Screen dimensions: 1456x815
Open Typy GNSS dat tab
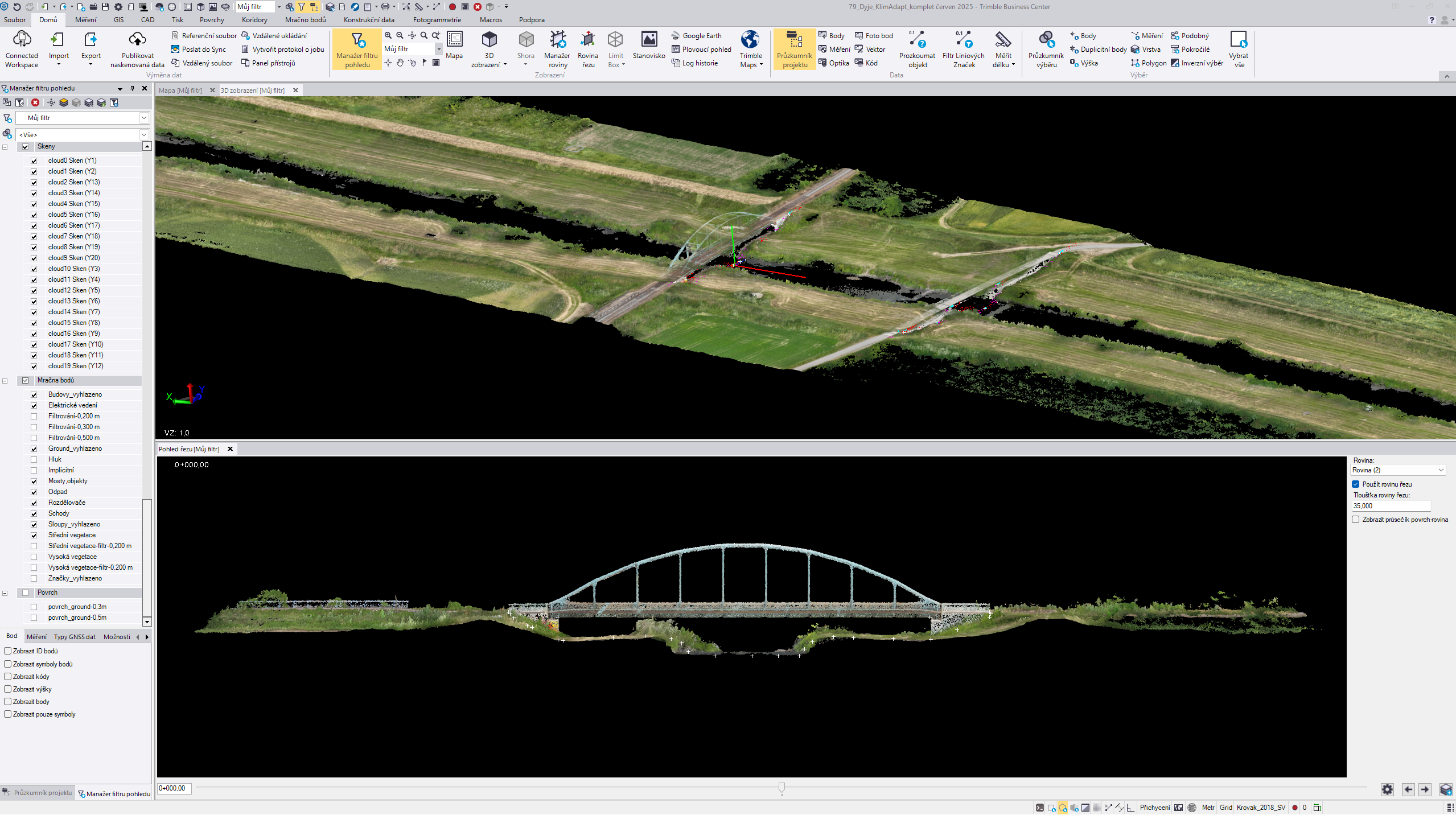75,637
